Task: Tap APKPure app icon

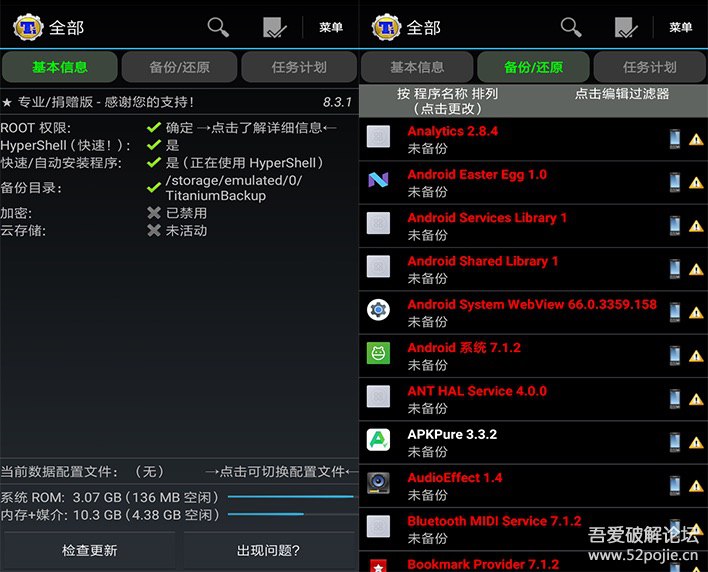Action: (x=378, y=440)
